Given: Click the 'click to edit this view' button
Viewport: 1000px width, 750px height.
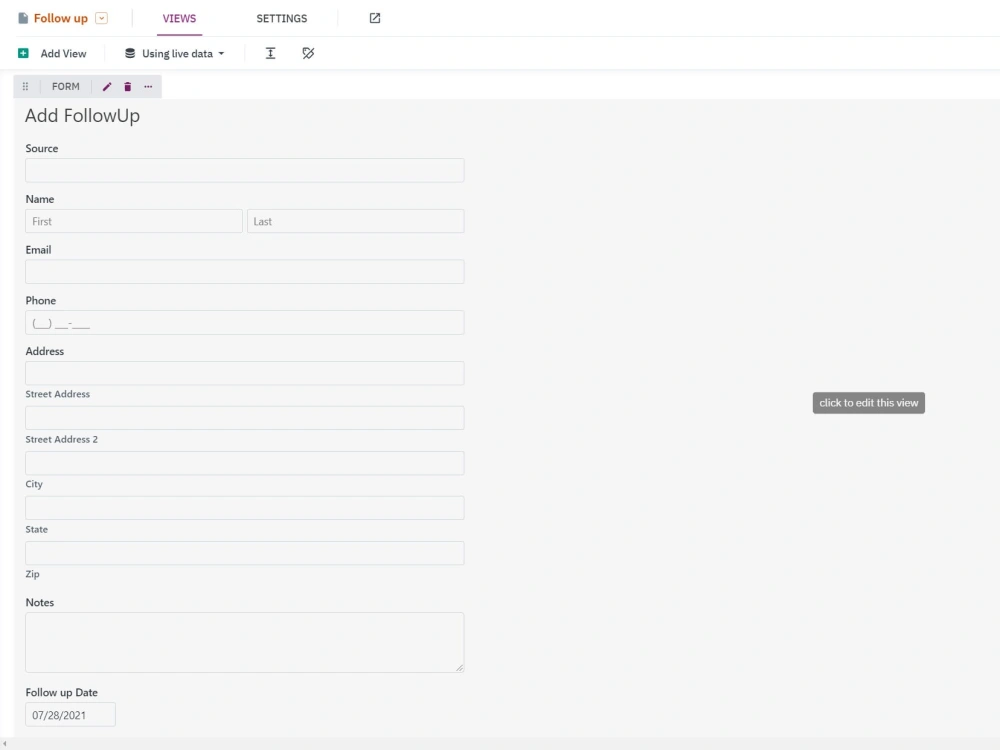Looking at the screenshot, I should (868, 402).
